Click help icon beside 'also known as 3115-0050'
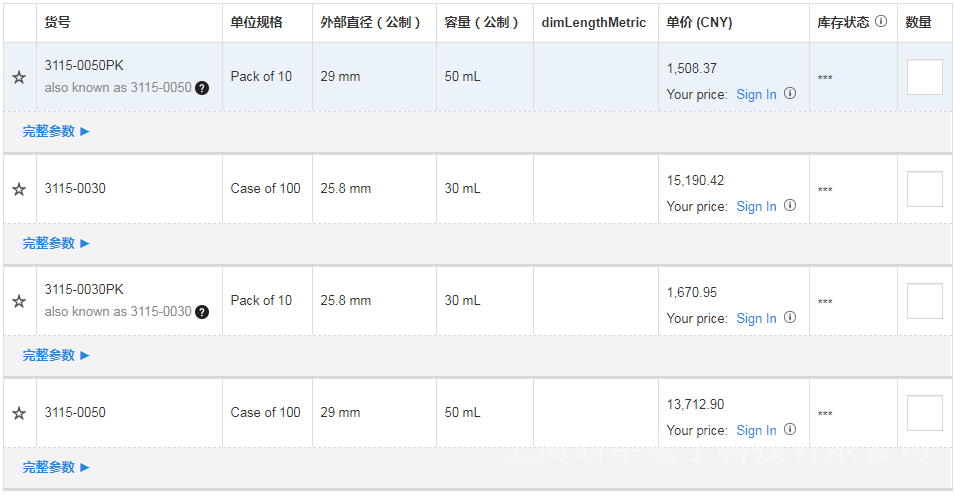Viewport: 955px width, 496px height. (x=202, y=88)
